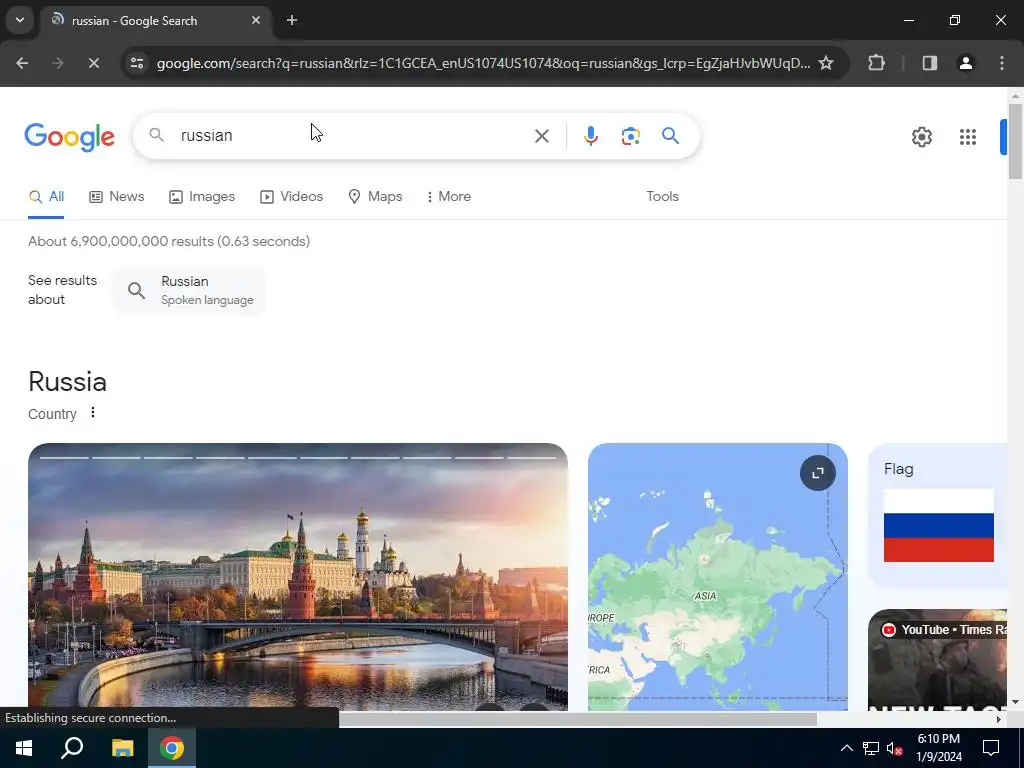Switch to the Maps results tab

coord(375,197)
